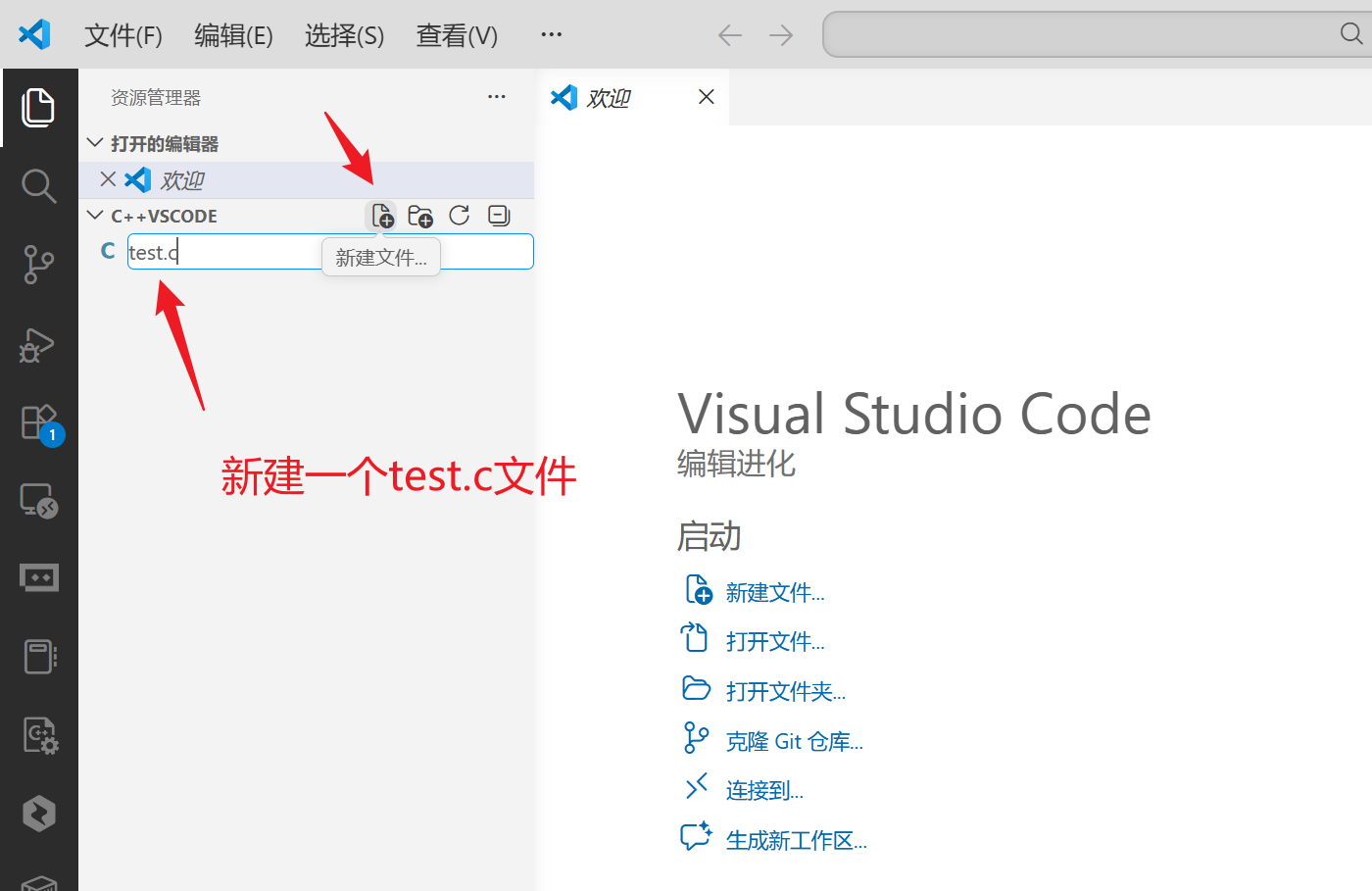This screenshot has width=1372, height=891.
Task: Open the hexagon extension icon in activity bar
Action: point(39,814)
